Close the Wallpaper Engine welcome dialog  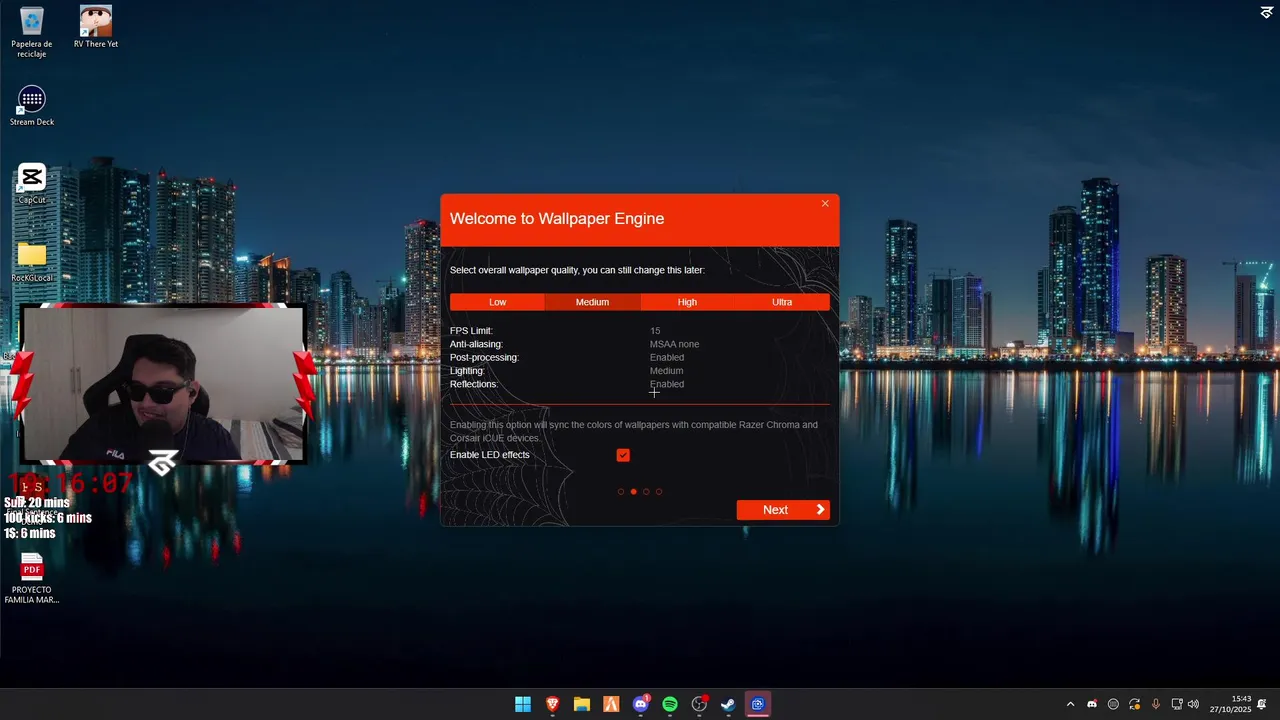pos(825,203)
